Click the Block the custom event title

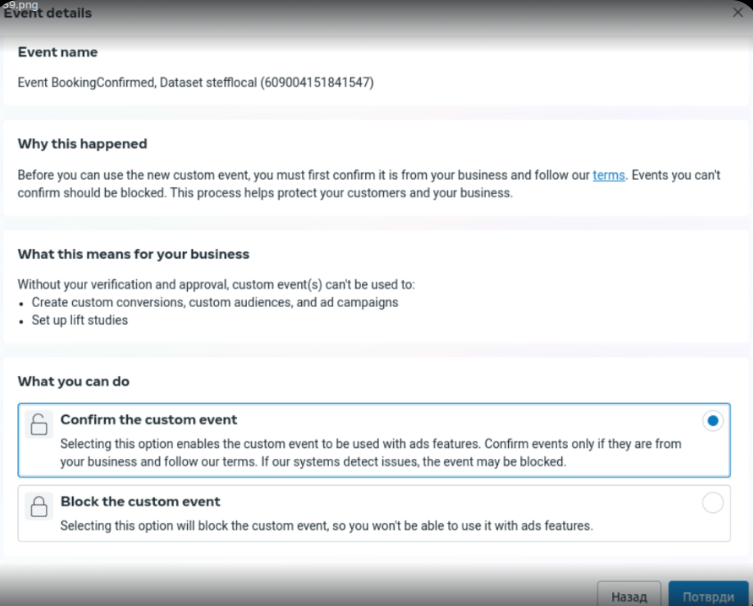pyautogui.click(x=140, y=502)
